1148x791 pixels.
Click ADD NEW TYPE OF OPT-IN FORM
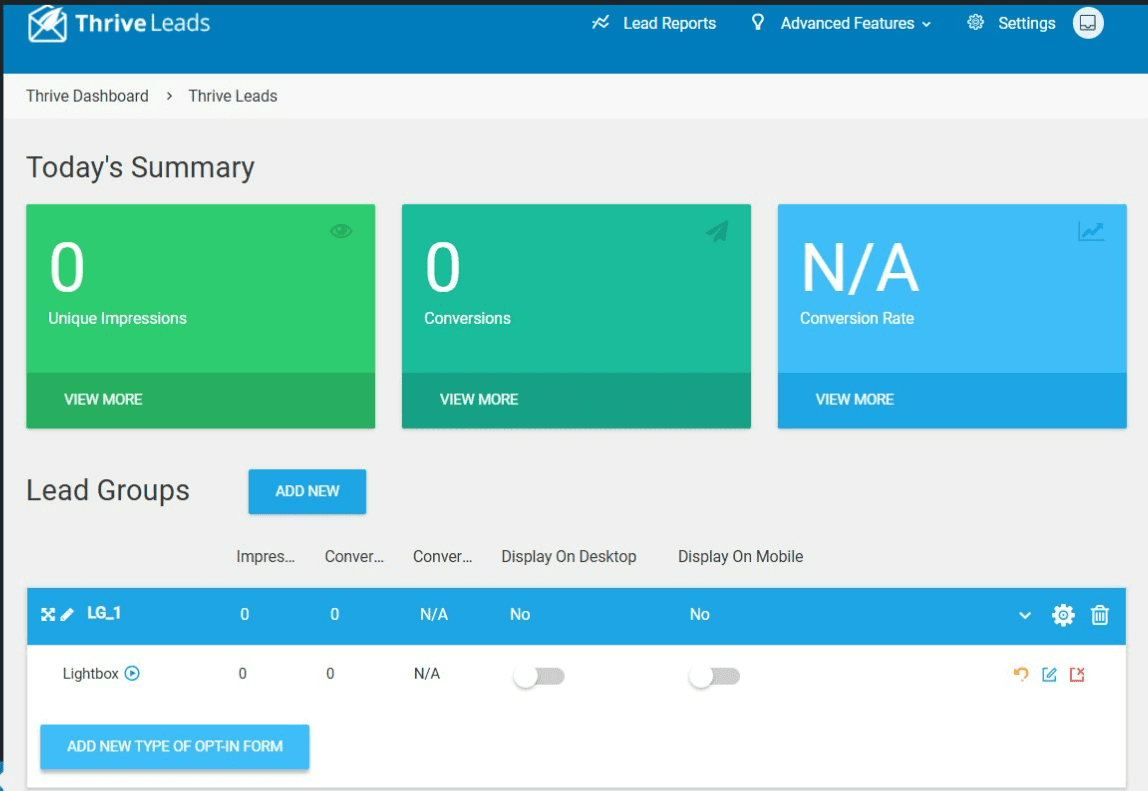pos(175,746)
